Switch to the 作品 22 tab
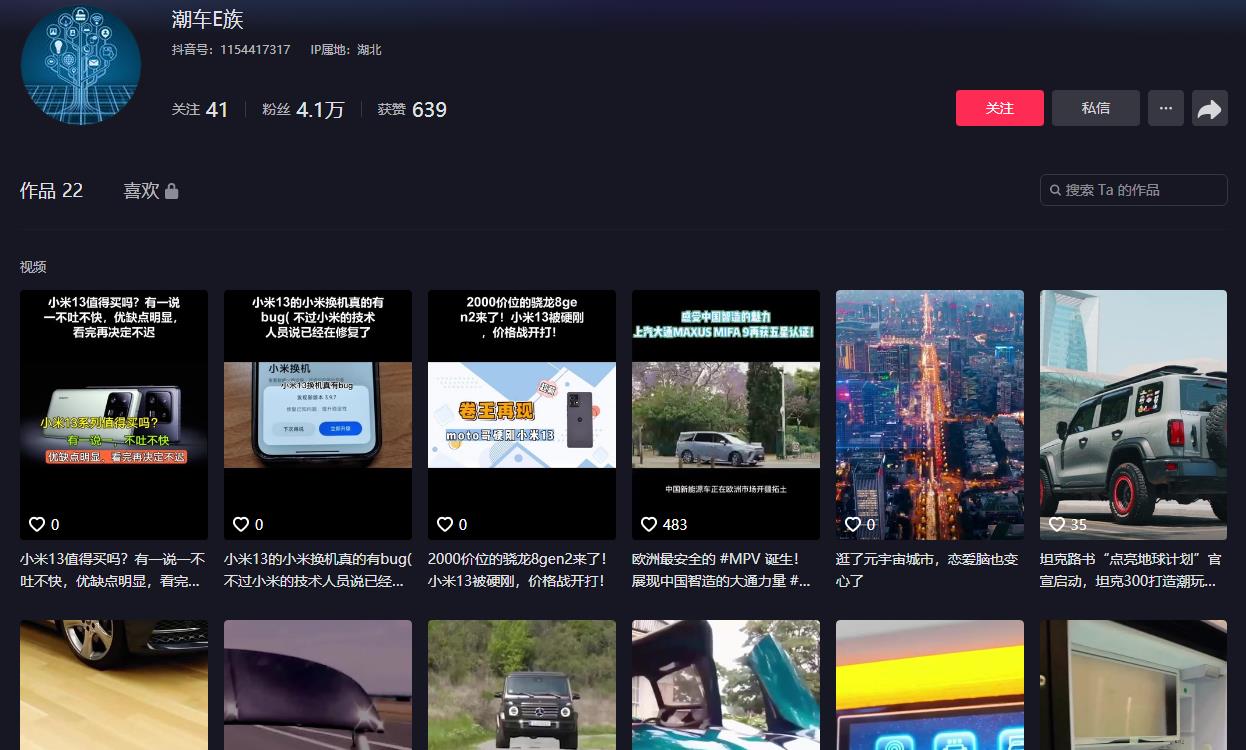Image resolution: width=1246 pixels, height=750 pixels. point(51,190)
